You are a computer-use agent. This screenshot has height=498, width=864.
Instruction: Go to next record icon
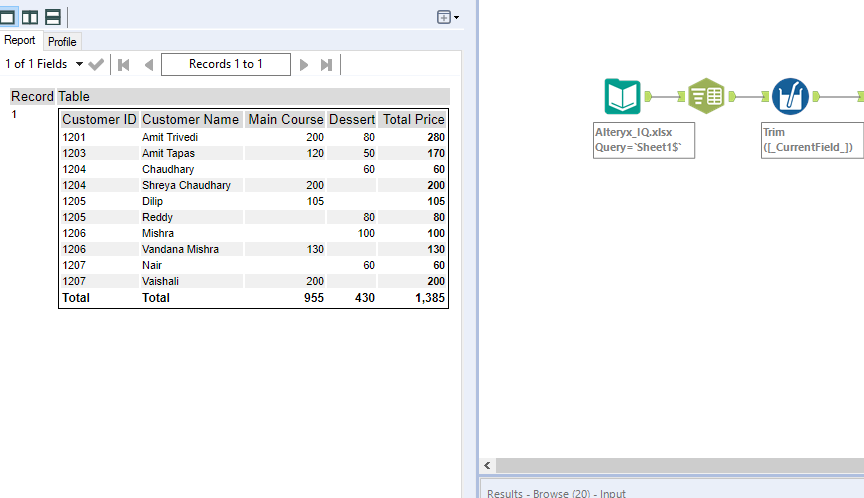[304, 65]
